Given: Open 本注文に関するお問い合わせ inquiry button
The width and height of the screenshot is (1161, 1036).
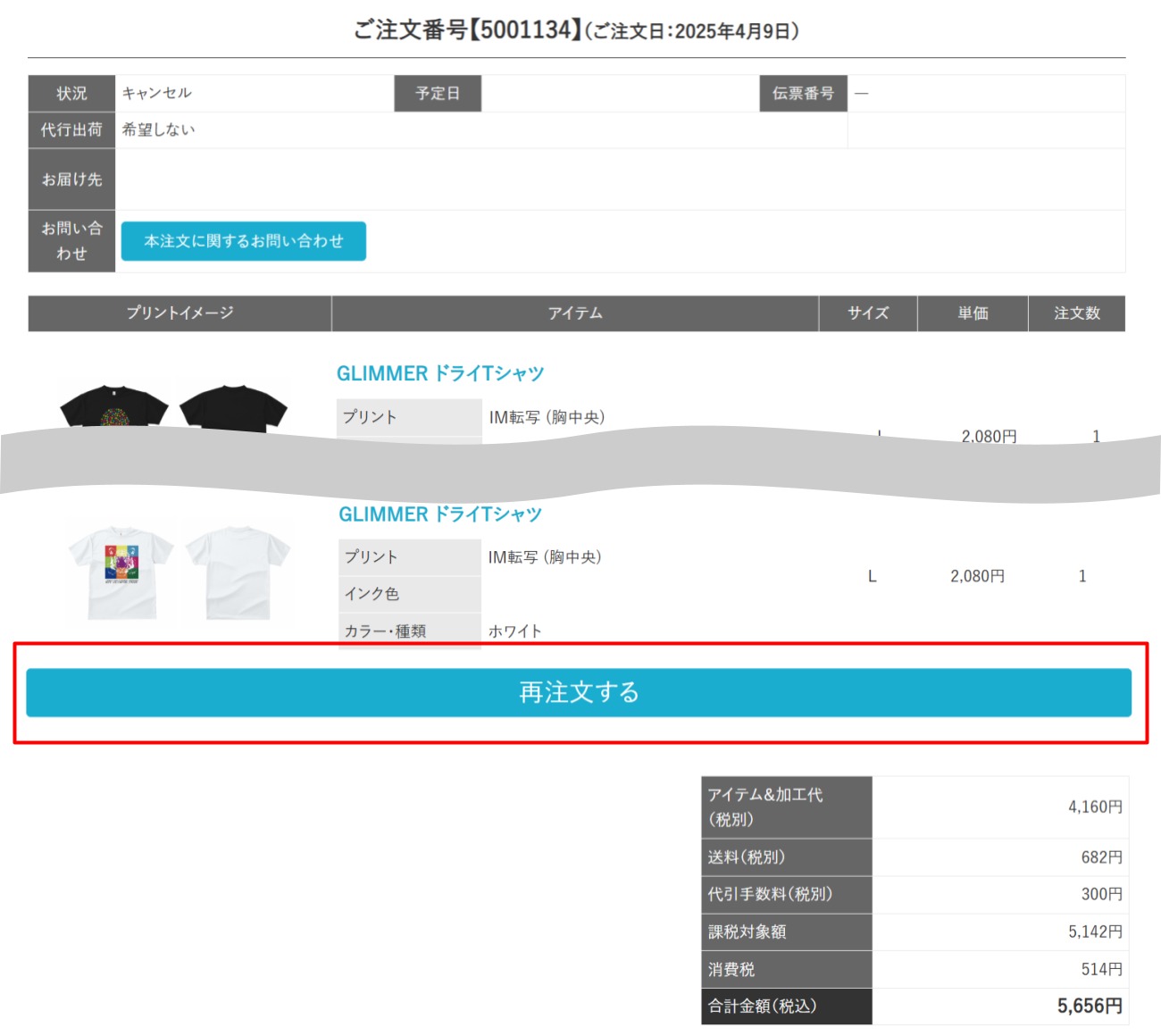Looking at the screenshot, I should point(244,241).
